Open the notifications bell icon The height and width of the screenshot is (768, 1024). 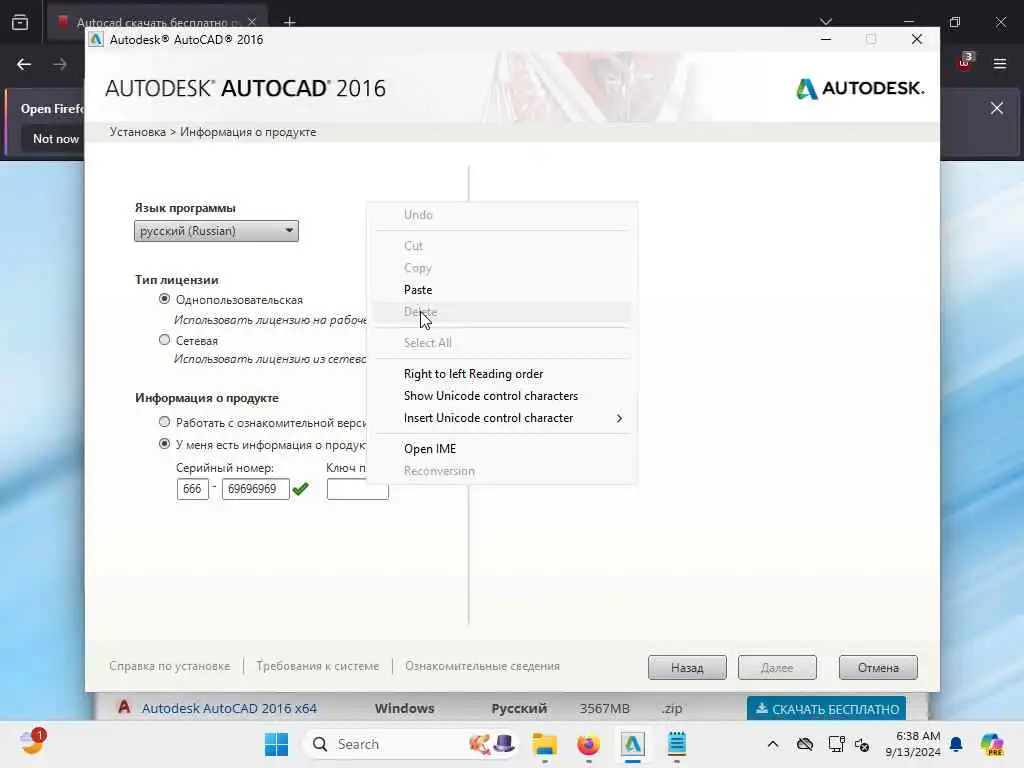pos(956,744)
